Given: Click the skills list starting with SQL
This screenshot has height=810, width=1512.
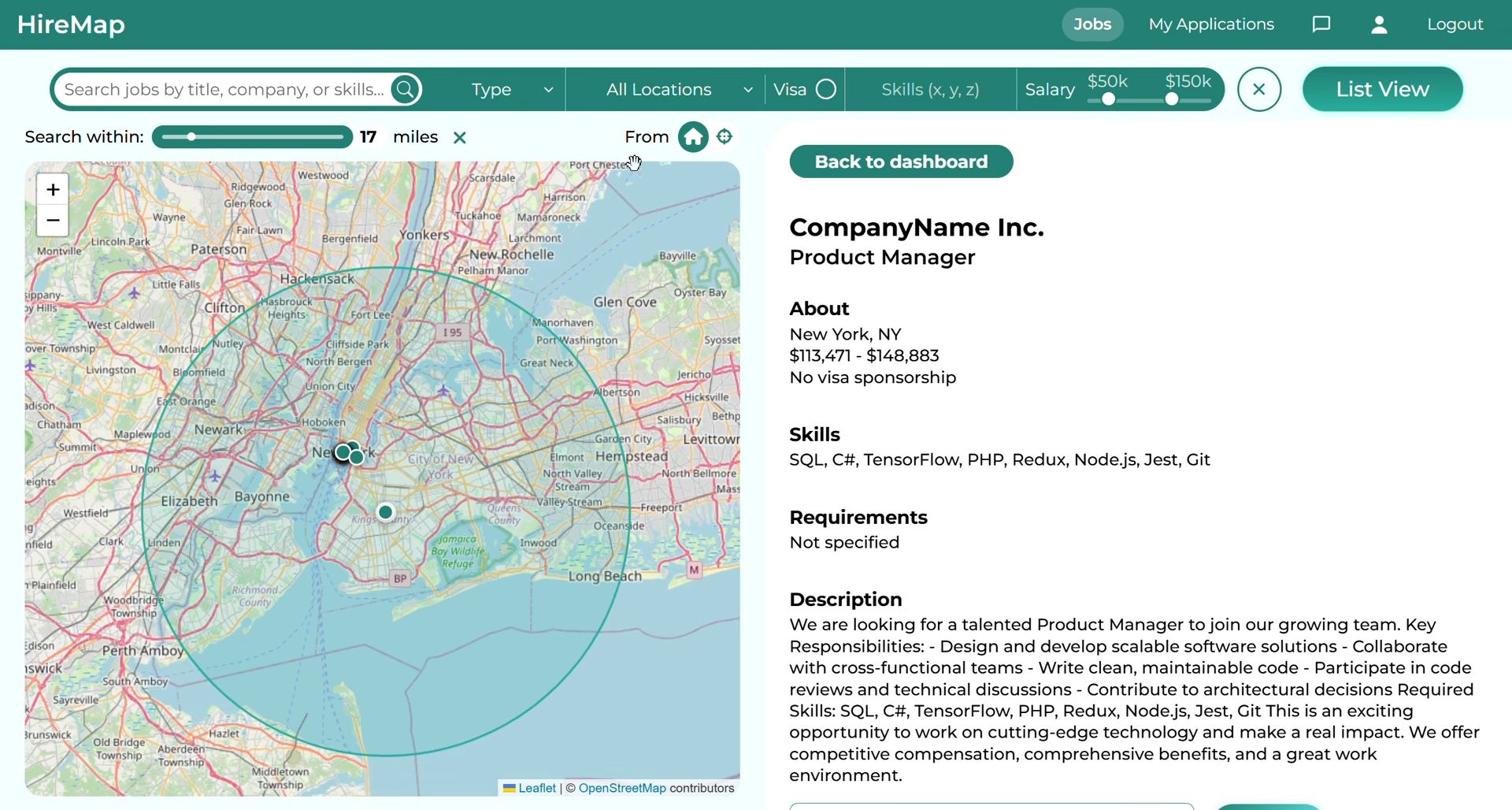Looking at the screenshot, I should point(999,460).
